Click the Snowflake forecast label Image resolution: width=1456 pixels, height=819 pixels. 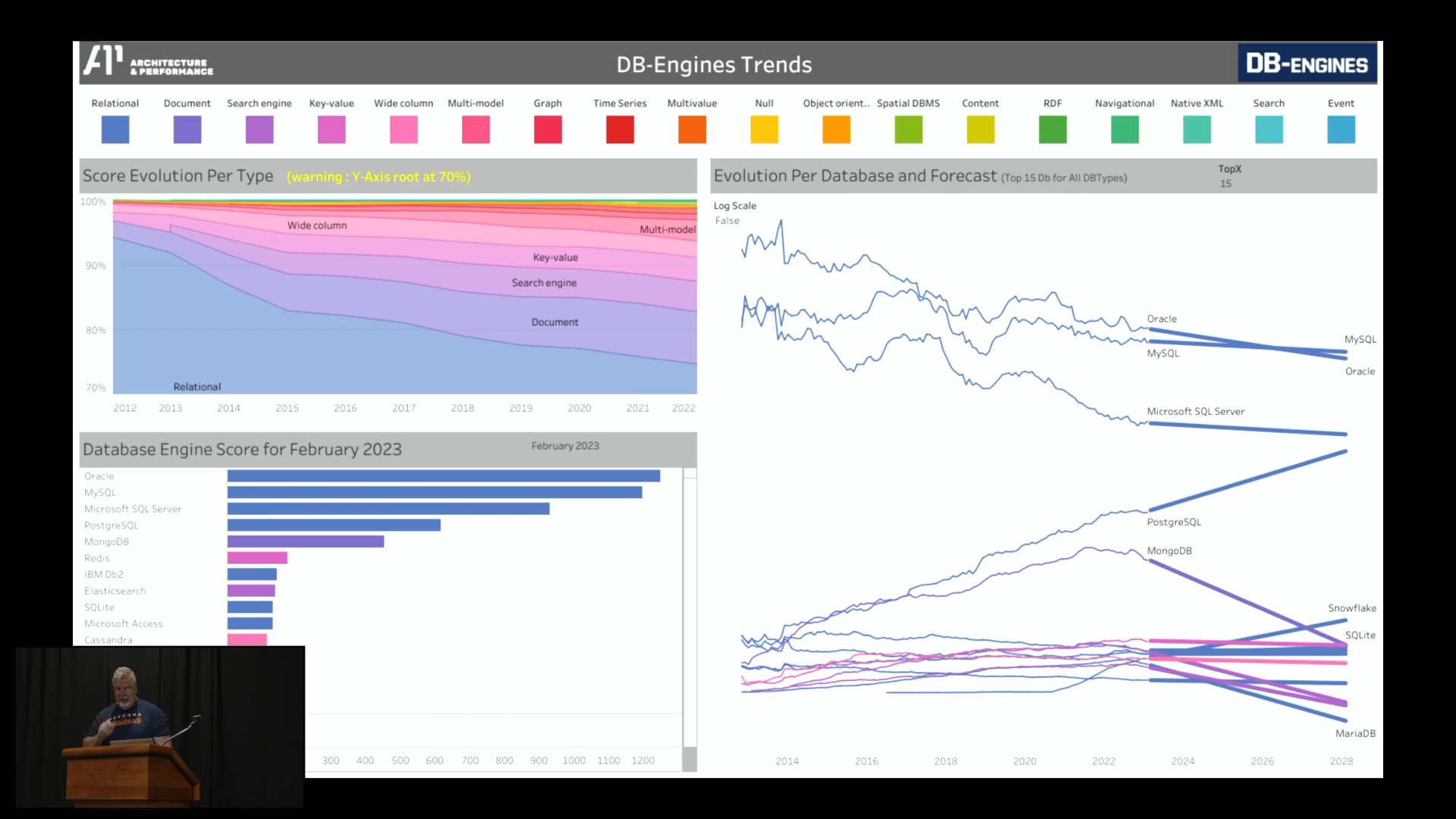pos(1352,608)
